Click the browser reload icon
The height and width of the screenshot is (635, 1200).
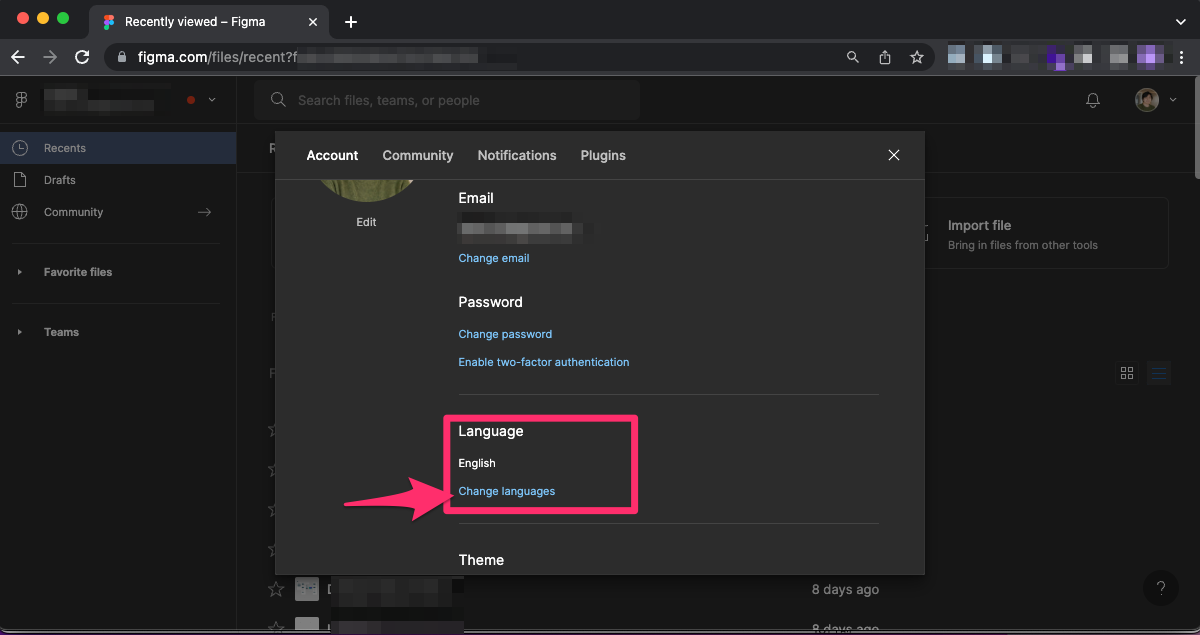[82, 57]
